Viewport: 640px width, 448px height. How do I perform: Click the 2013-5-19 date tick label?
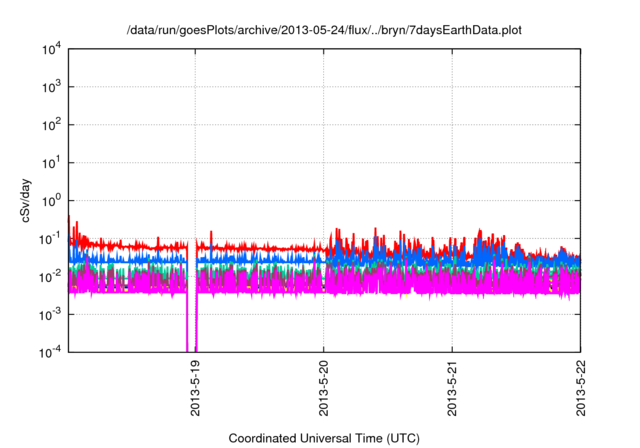click(195, 388)
